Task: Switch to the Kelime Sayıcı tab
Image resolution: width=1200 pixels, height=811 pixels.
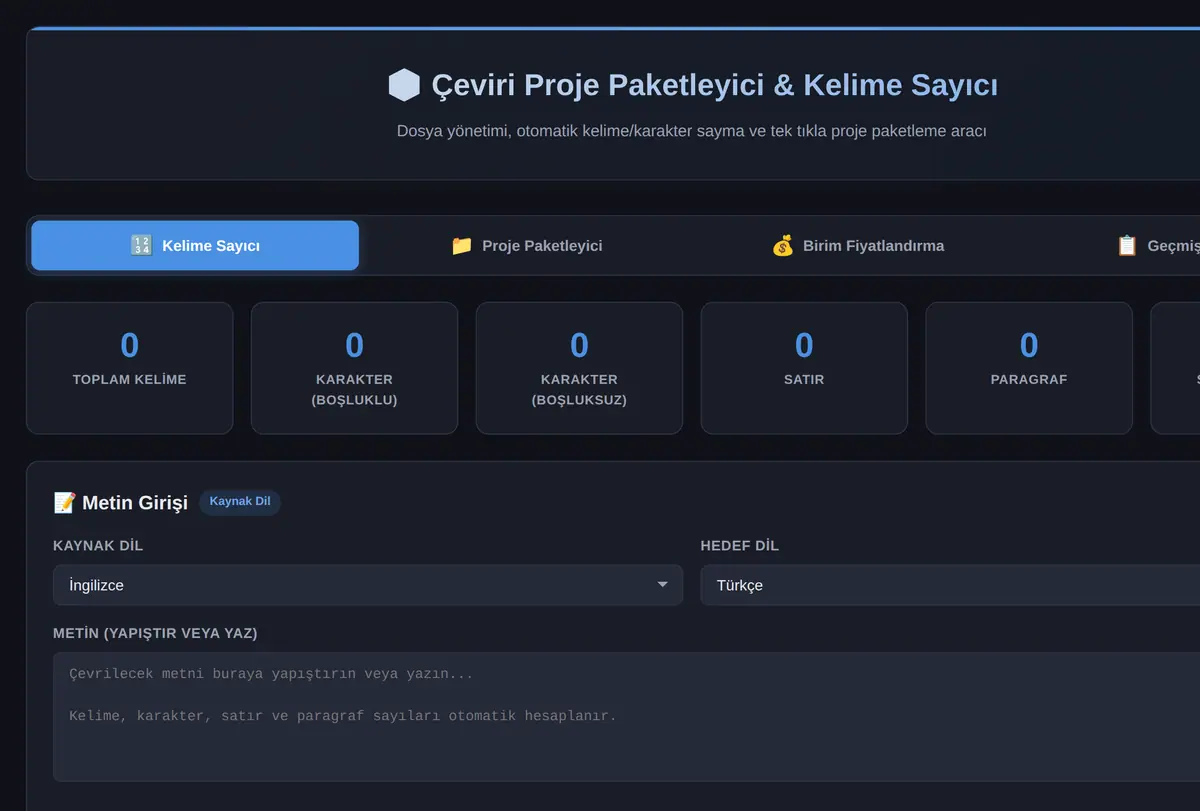Action: pos(195,246)
